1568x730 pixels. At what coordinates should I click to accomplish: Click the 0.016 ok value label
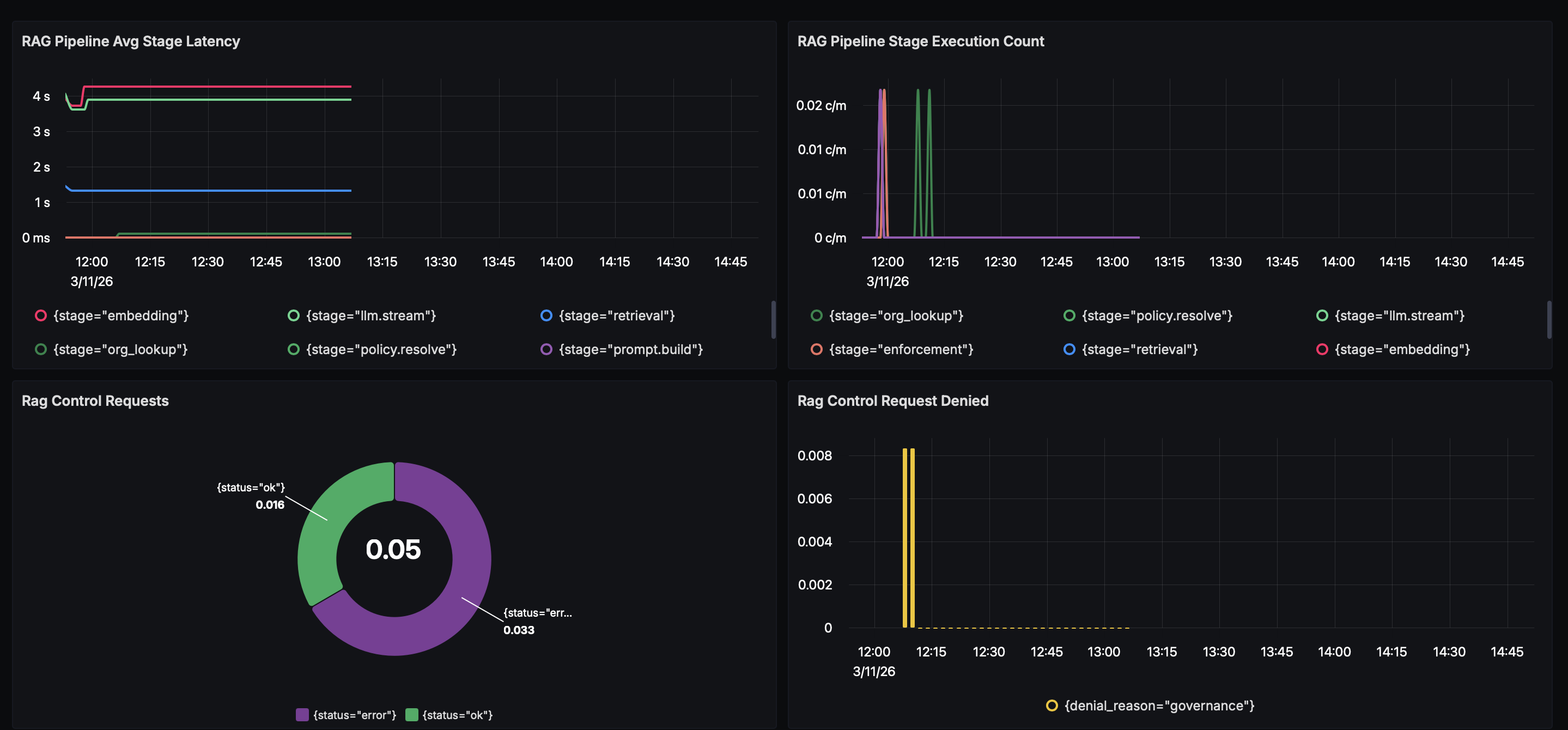[x=270, y=504]
